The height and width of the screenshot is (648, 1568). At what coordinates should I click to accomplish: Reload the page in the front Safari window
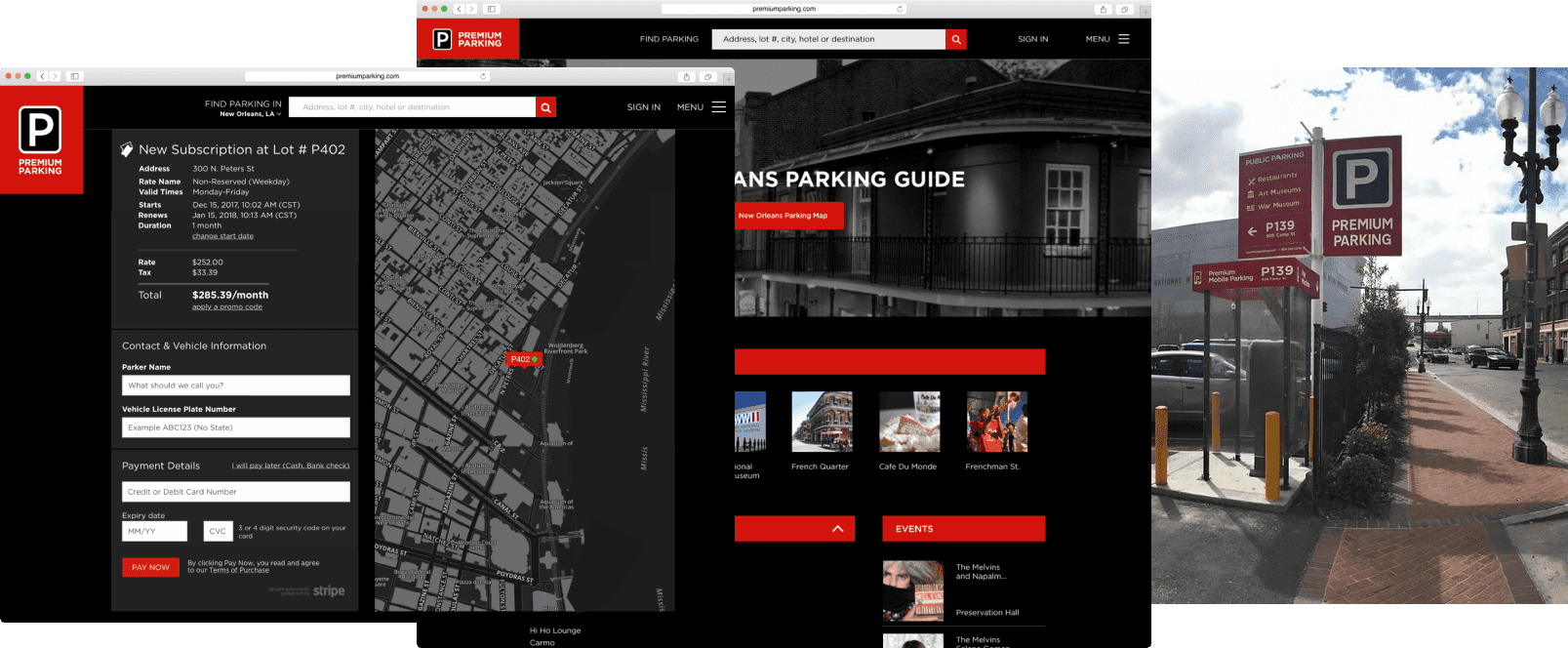click(x=483, y=76)
